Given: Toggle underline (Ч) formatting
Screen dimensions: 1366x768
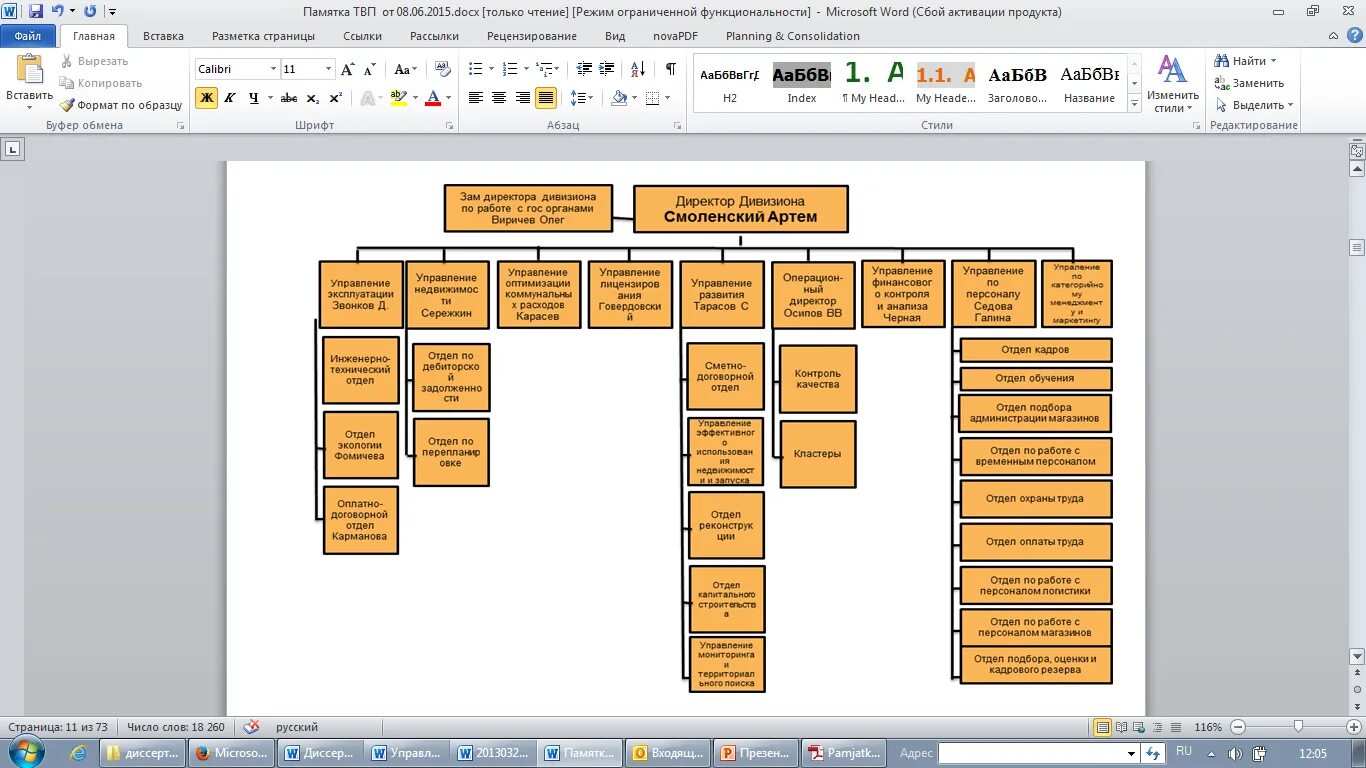Looking at the screenshot, I should pyautogui.click(x=253, y=98).
